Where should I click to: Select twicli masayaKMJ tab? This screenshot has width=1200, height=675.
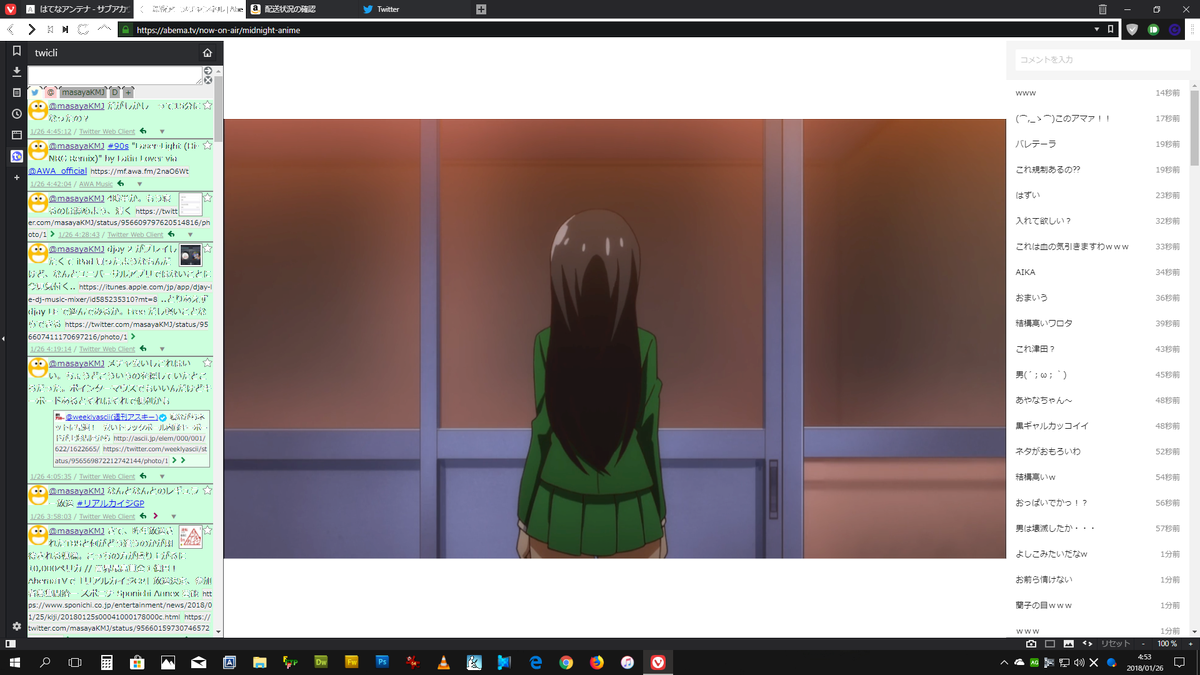[82, 92]
